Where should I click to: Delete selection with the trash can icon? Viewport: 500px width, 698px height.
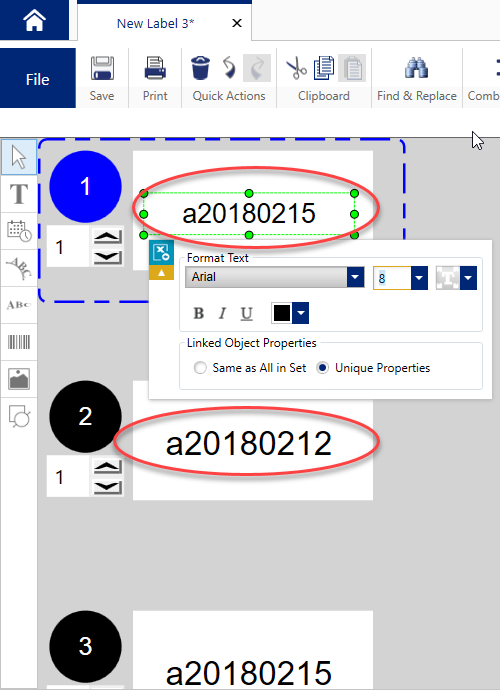[x=200, y=68]
